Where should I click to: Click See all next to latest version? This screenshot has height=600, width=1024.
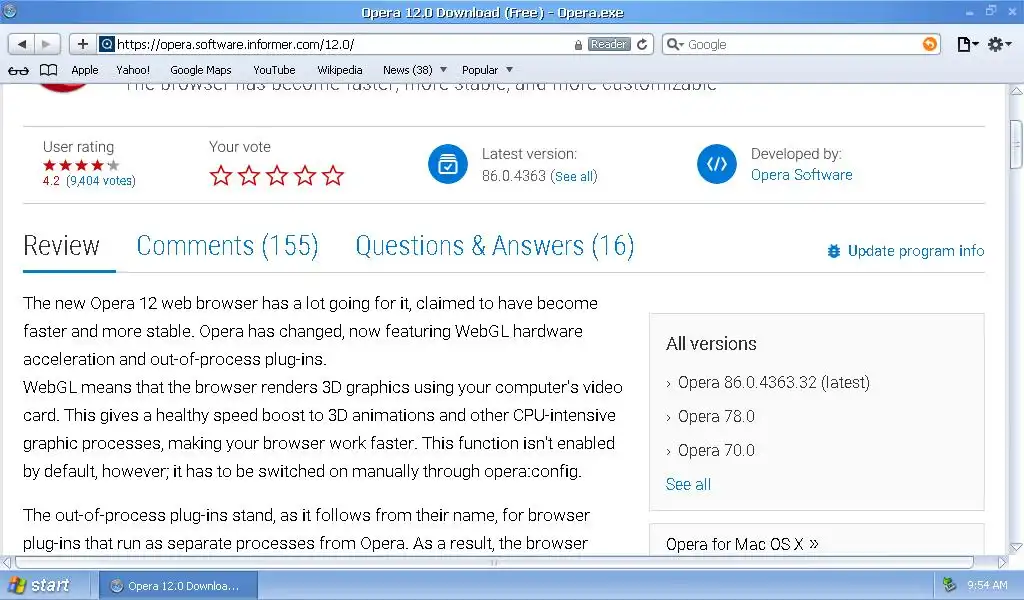pyautogui.click(x=574, y=176)
